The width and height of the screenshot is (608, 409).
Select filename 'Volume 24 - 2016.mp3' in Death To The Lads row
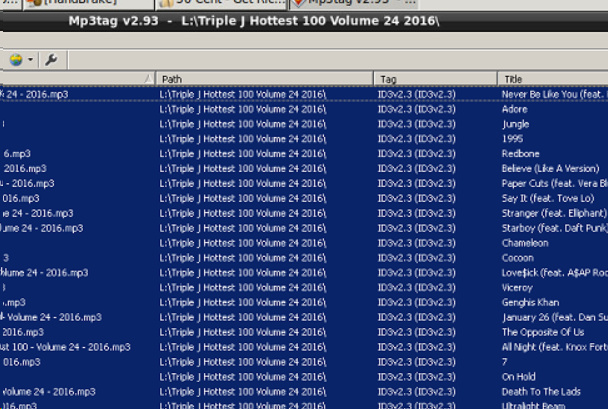point(48,392)
